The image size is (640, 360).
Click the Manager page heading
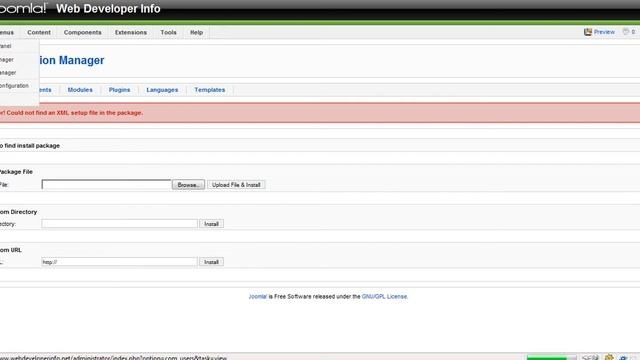[72, 60]
